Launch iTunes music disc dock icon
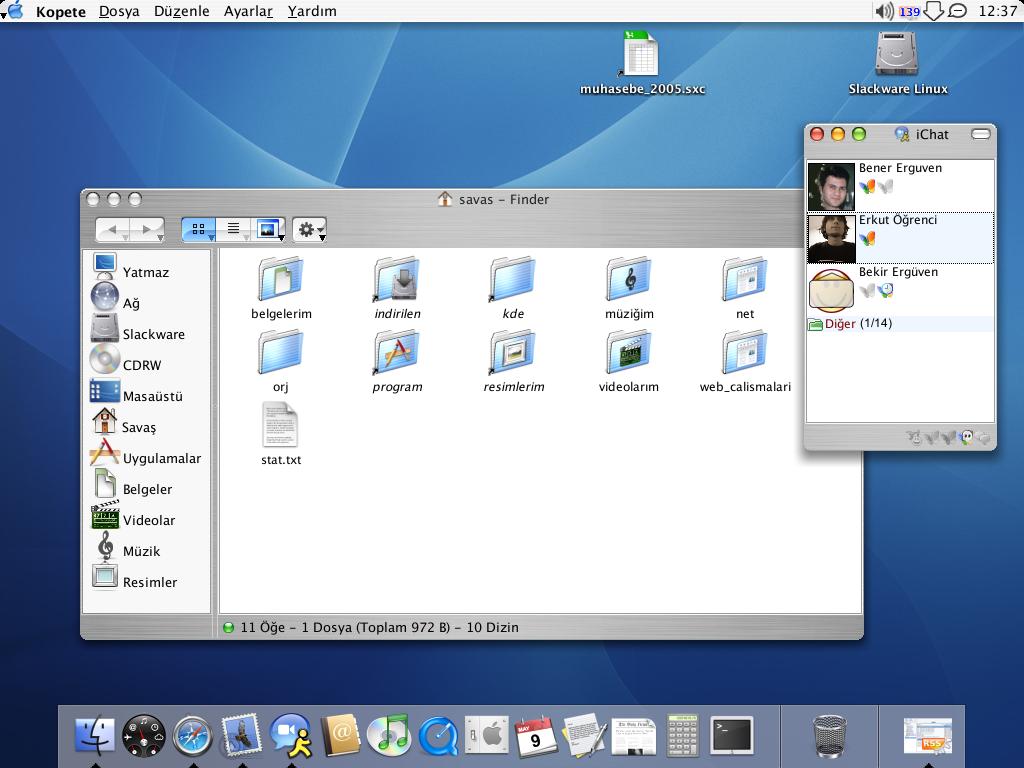Viewport: 1024px width, 768px height. 389,735
